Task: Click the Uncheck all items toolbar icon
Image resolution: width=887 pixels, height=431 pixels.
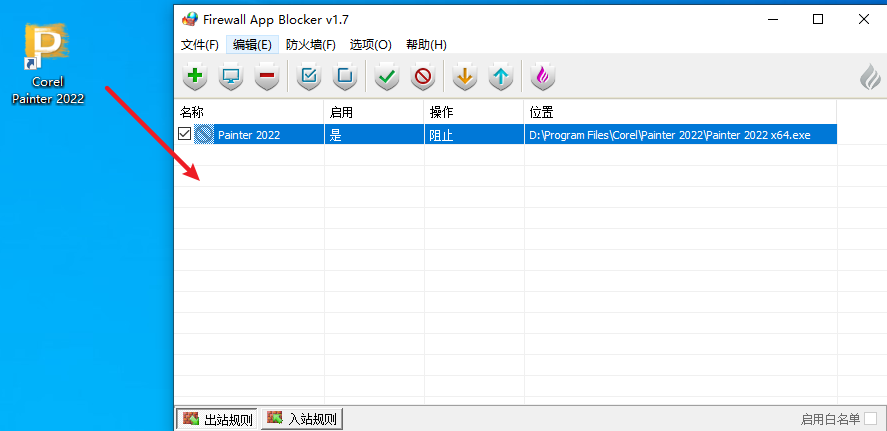Action: tap(345, 76)
